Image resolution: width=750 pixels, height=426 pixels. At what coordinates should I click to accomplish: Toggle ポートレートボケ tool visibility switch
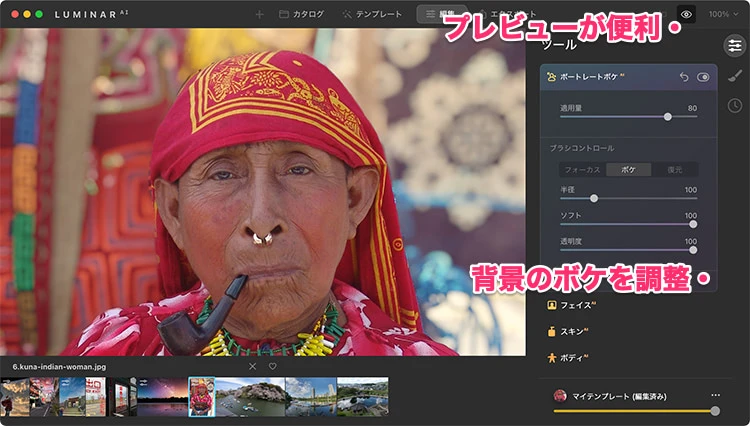tap(703, 76)
